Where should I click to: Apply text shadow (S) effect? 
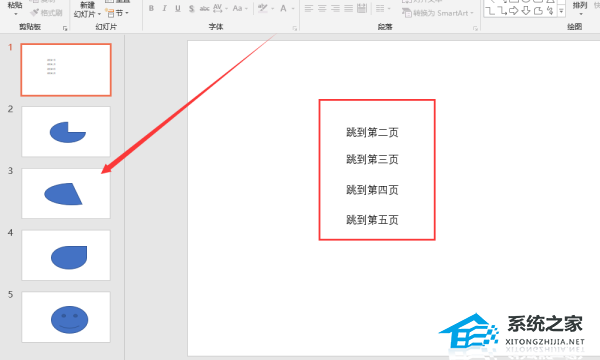[x=191, y=8]
